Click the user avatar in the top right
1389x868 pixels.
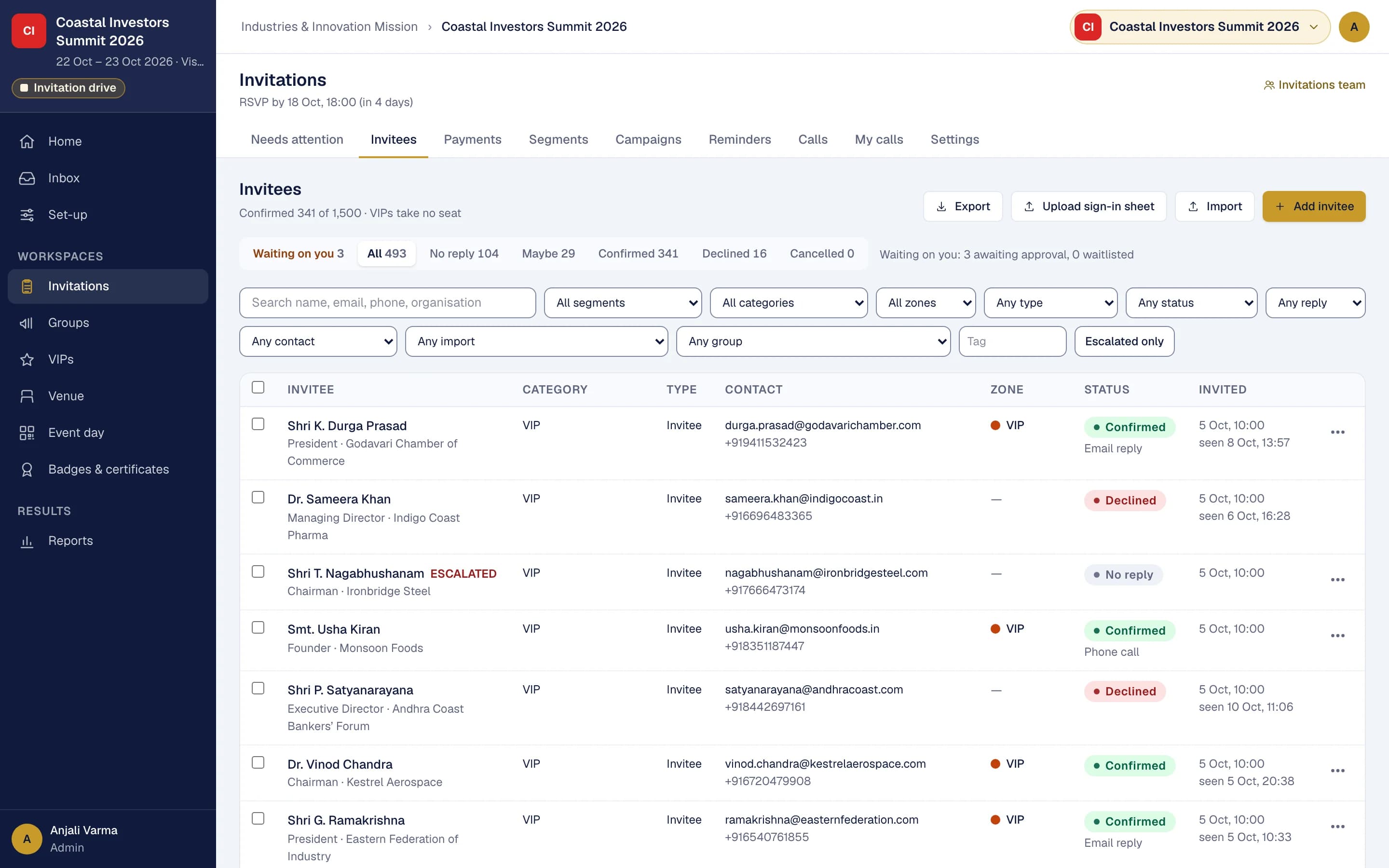(1353, 27)
